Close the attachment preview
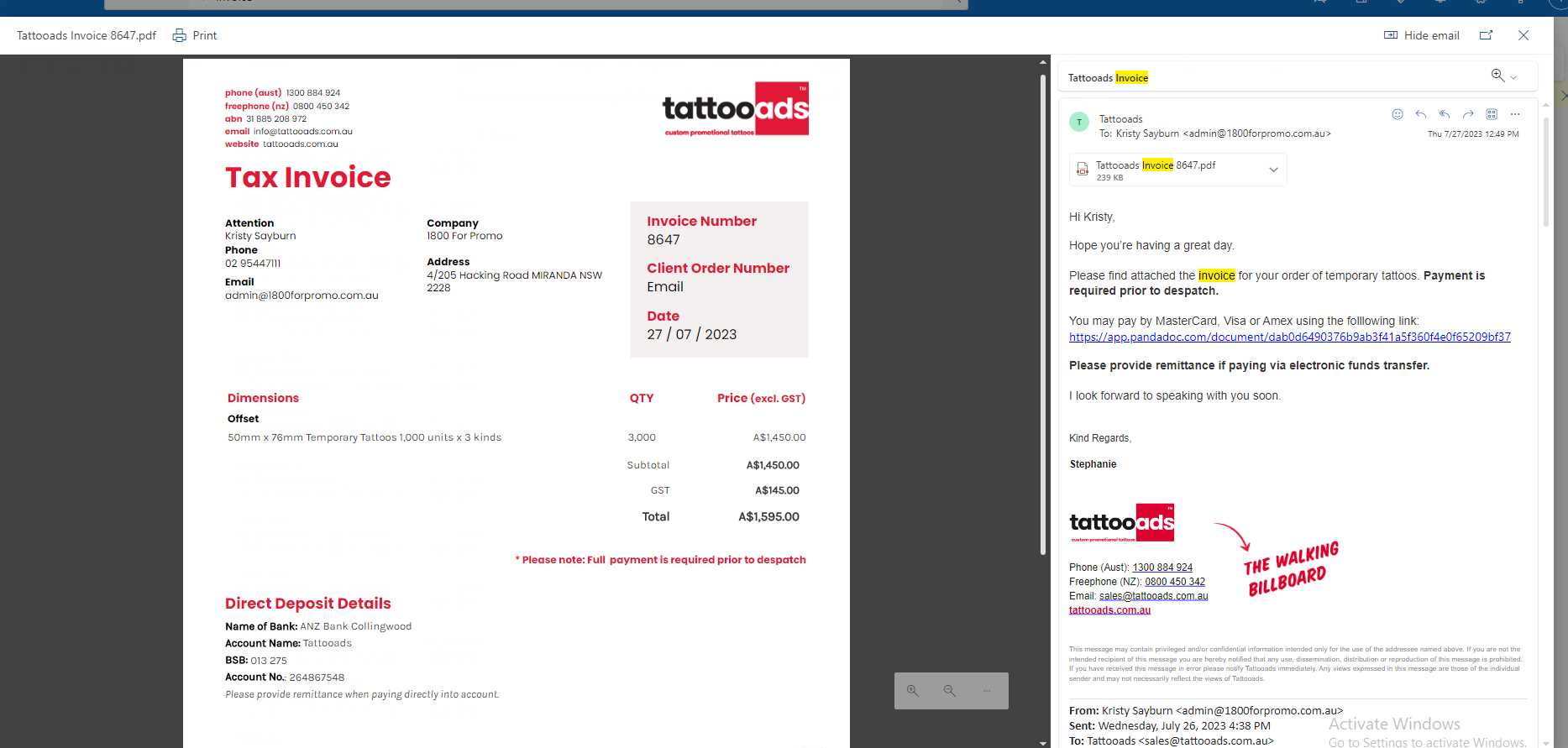 [x=1523, y=35]
